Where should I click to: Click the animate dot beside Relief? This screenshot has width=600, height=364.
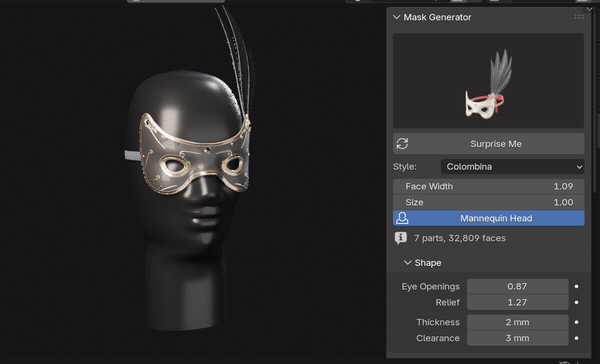pyautogui.click(x=576, y=303)
